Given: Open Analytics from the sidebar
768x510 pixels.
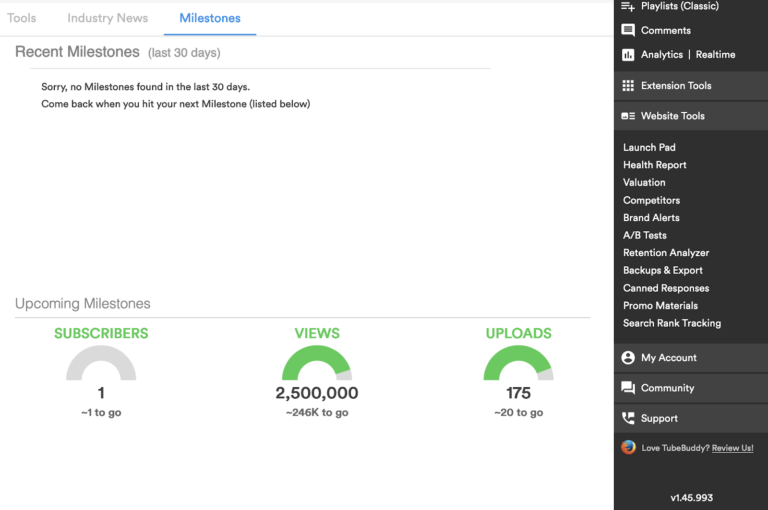Looking at the screenshot, I should [x=662, y=55].
